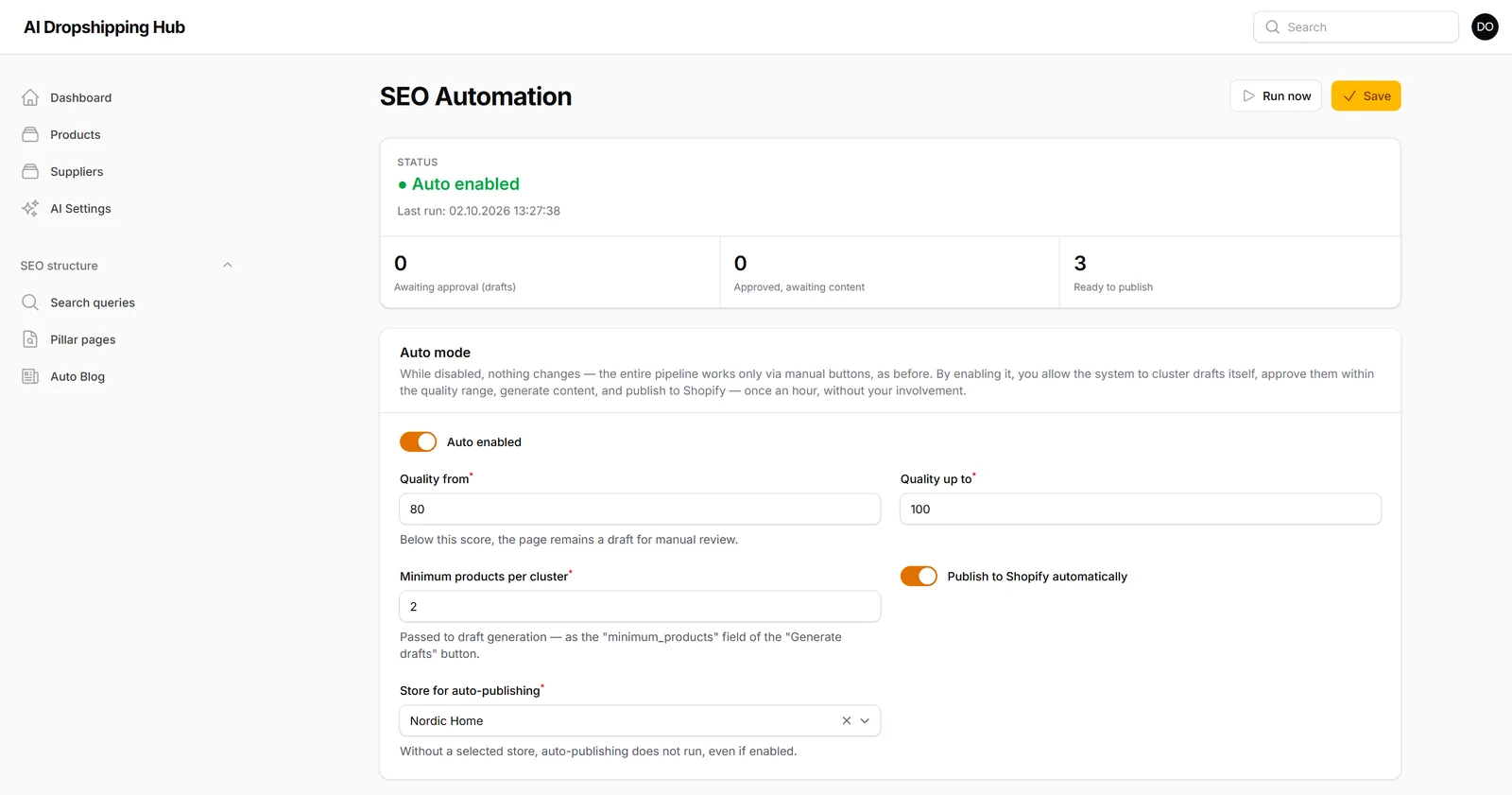Click the Pillar pages document icon
Image resolution: width=1512 pixels, height=795 pixels.
30,339
